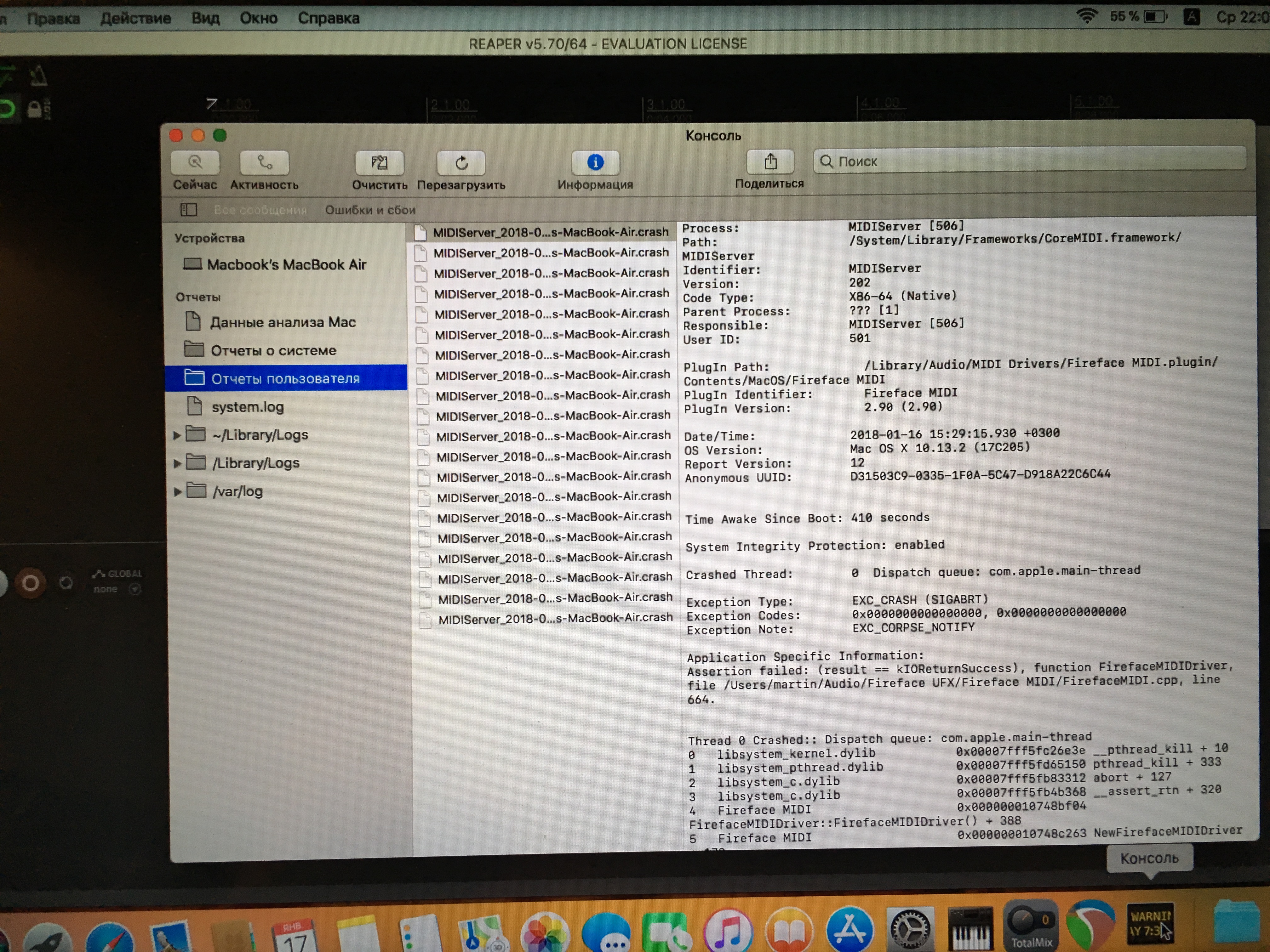Screen dimensions: 1270x952
Task: Click the Поделиться share icon
Action: [770, 162]
